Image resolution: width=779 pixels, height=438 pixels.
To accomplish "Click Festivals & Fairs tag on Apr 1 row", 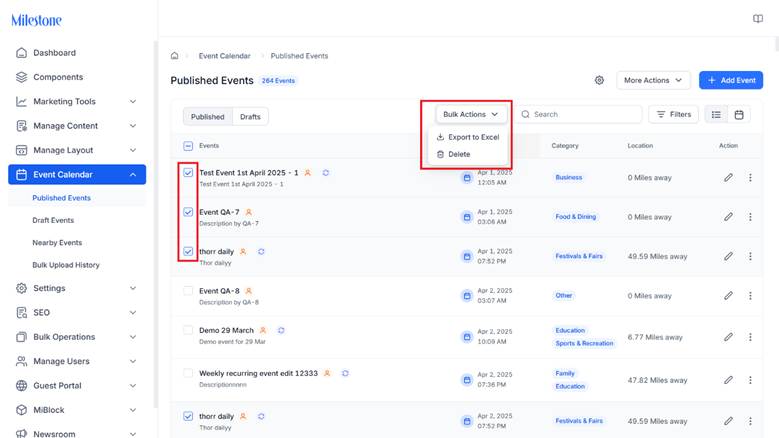I will pyautogui.click(x=579, y=256).
